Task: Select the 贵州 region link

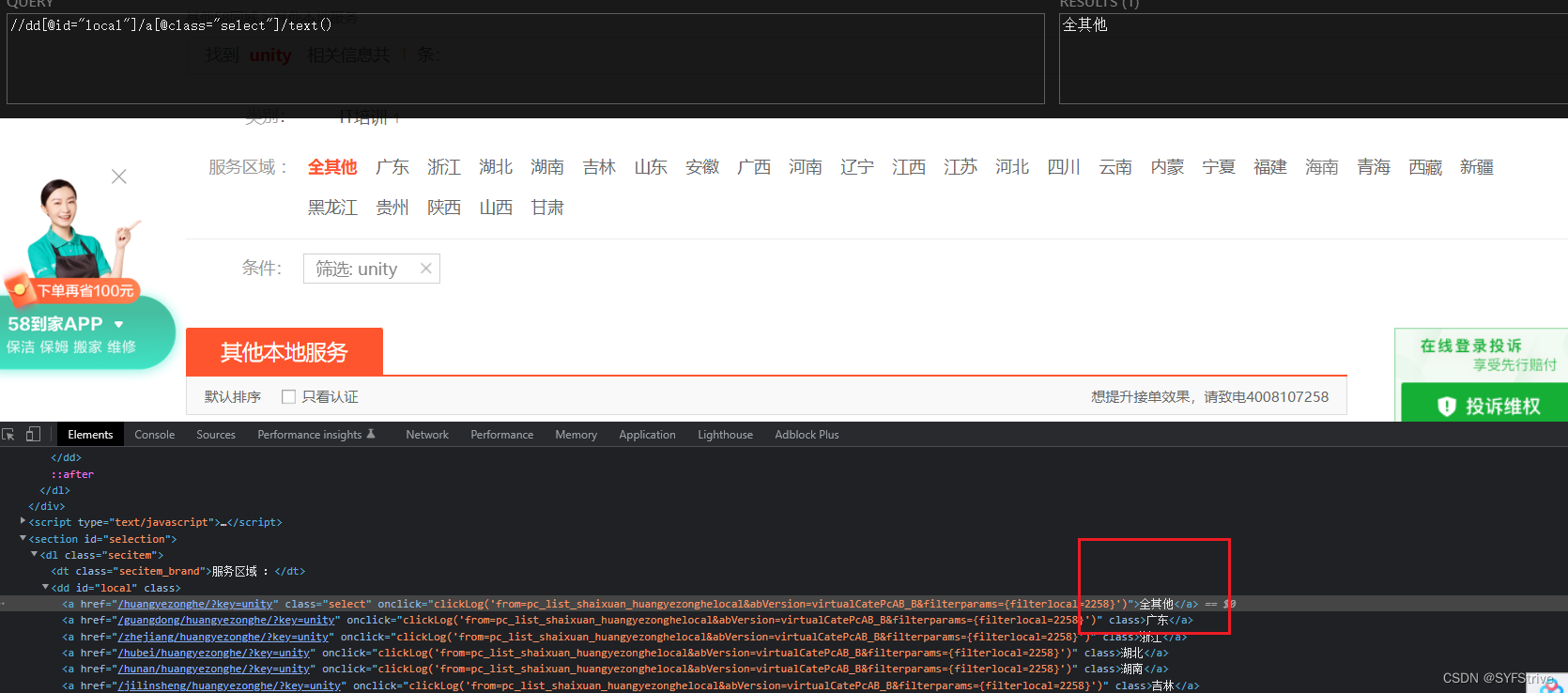Action: coord(392,208)
